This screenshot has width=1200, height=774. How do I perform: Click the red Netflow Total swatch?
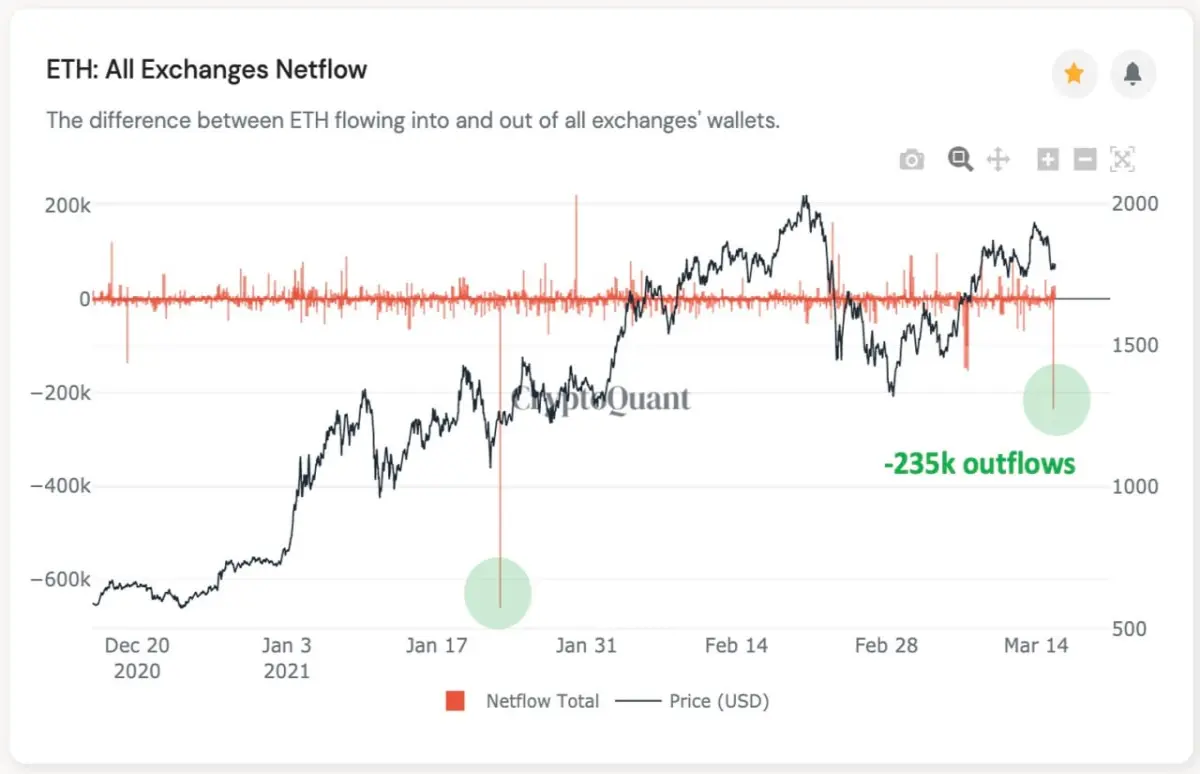coord(456,701)
